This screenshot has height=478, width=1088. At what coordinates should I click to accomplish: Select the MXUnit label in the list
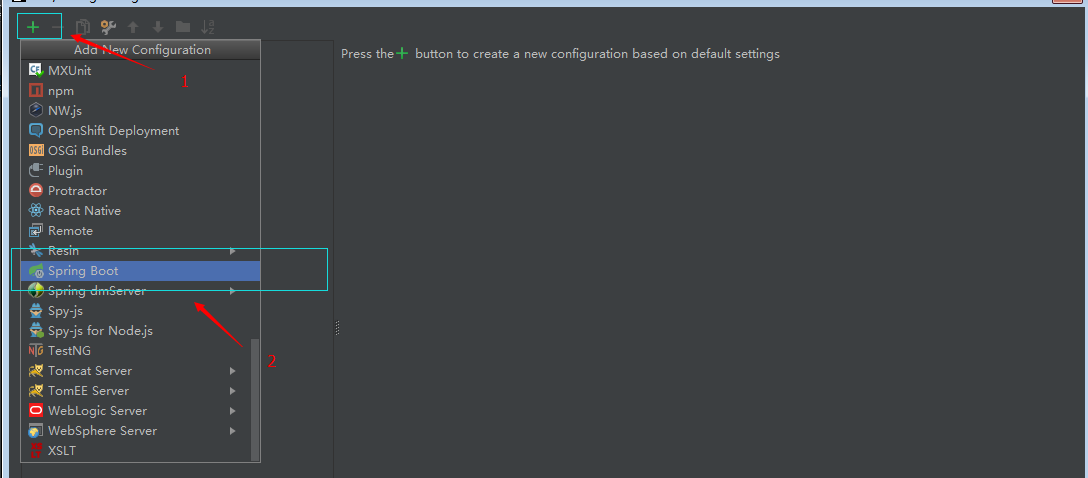pos(69,71)
